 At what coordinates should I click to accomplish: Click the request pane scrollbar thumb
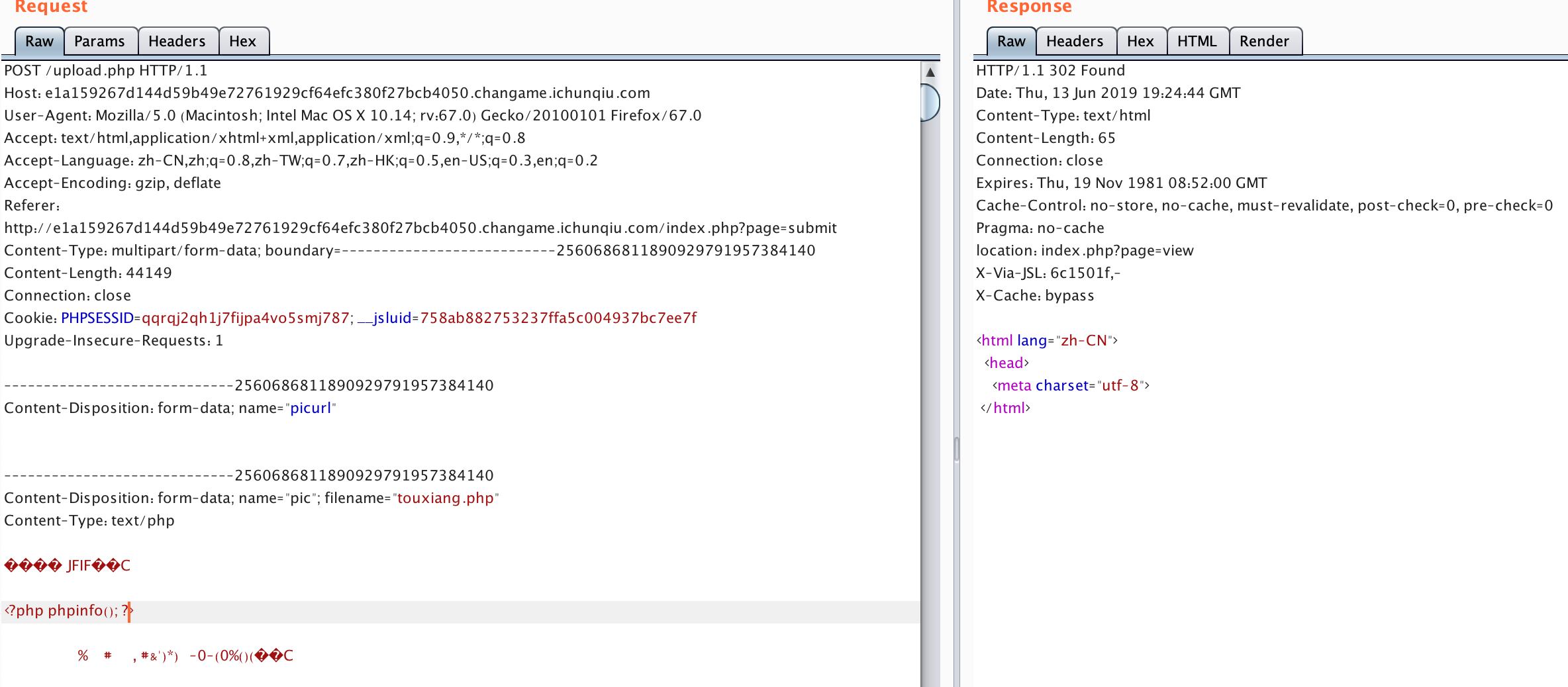pyautogui.click(x=930, y=103)
